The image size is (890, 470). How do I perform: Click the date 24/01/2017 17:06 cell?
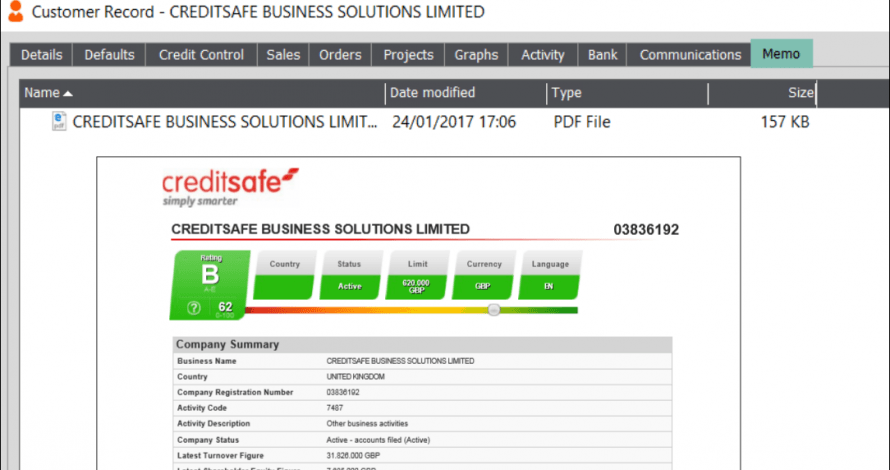click(x=454, y=122)
